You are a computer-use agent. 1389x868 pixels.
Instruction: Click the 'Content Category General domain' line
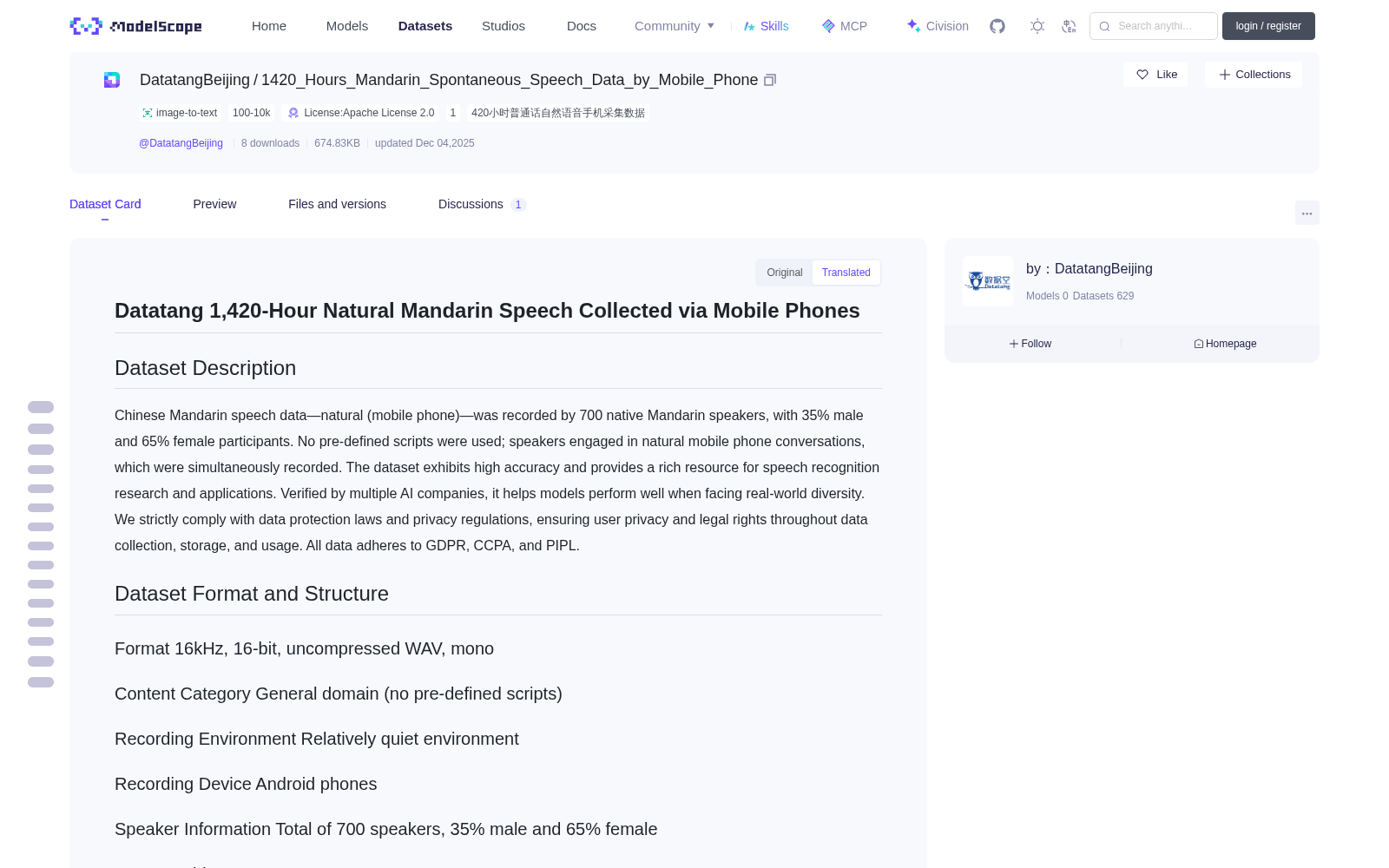coord(339,694)
